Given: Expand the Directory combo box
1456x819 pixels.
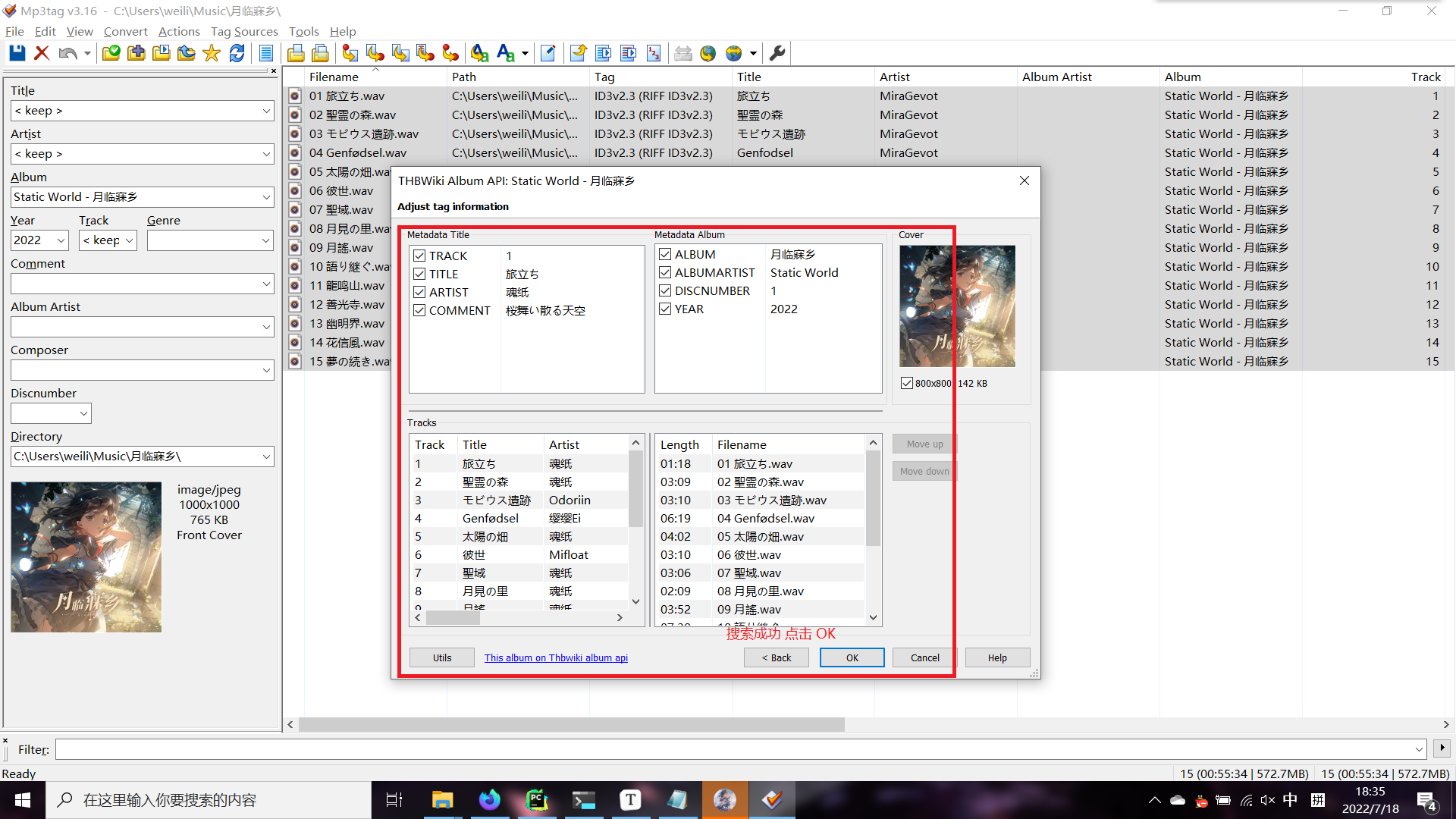Looking at the screenshot, I should coord(265,457).
